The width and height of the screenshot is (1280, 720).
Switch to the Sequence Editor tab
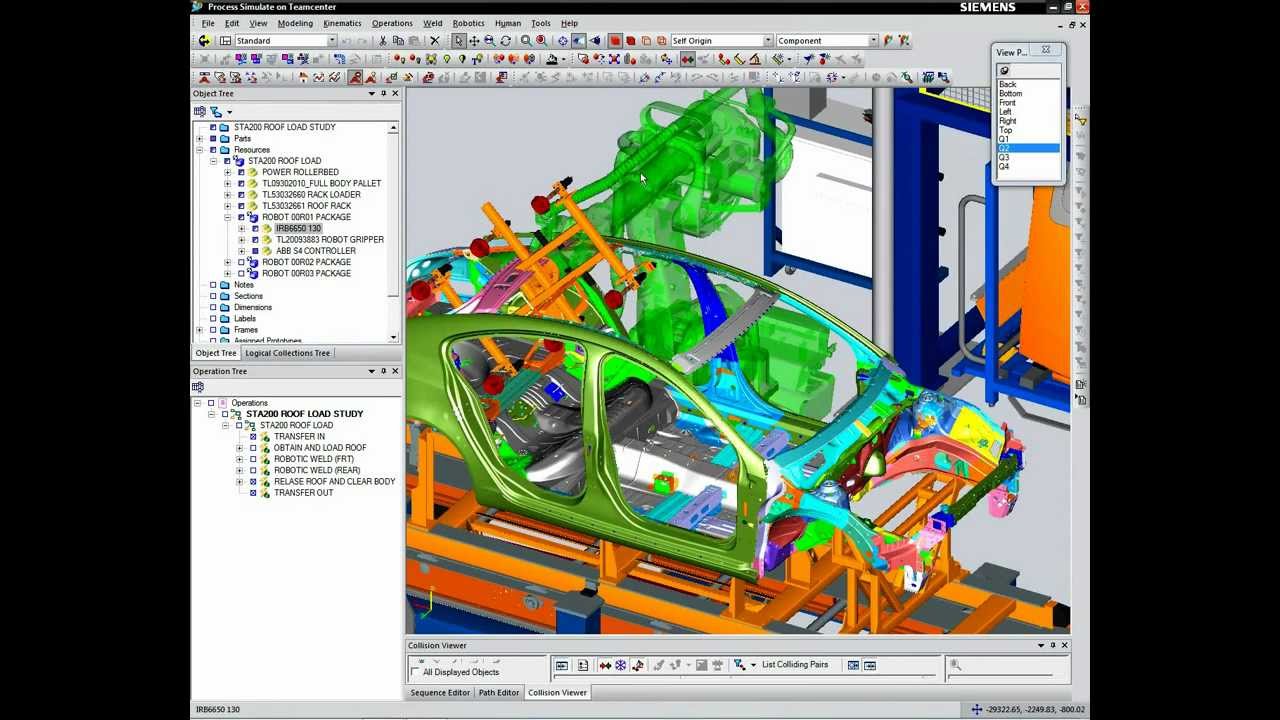point(440,692)
